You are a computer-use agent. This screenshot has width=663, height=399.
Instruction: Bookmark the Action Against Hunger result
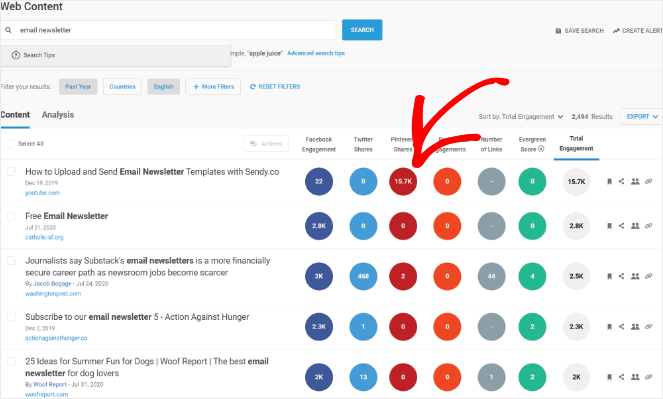609,326
